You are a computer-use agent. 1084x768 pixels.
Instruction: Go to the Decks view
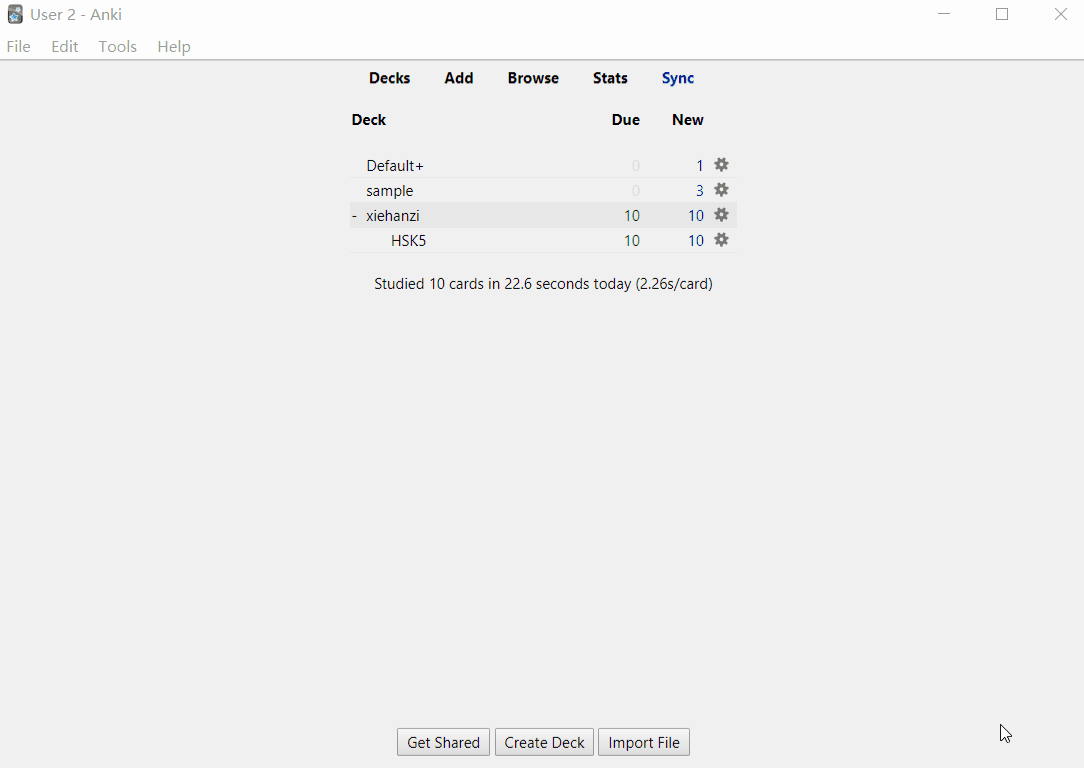click(x=389, y=78)
